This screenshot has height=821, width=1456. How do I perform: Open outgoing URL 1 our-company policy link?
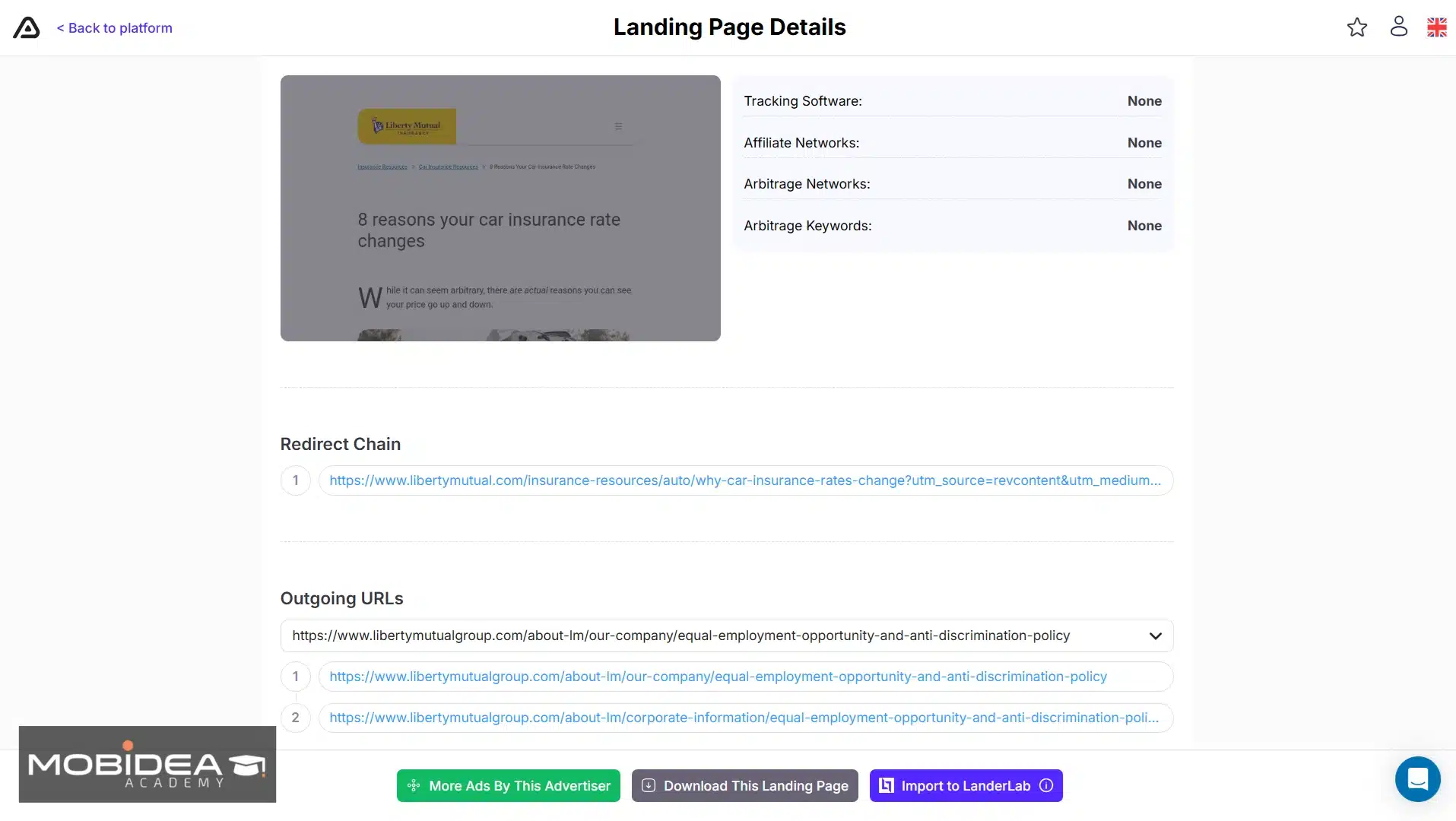coord(745,677)
